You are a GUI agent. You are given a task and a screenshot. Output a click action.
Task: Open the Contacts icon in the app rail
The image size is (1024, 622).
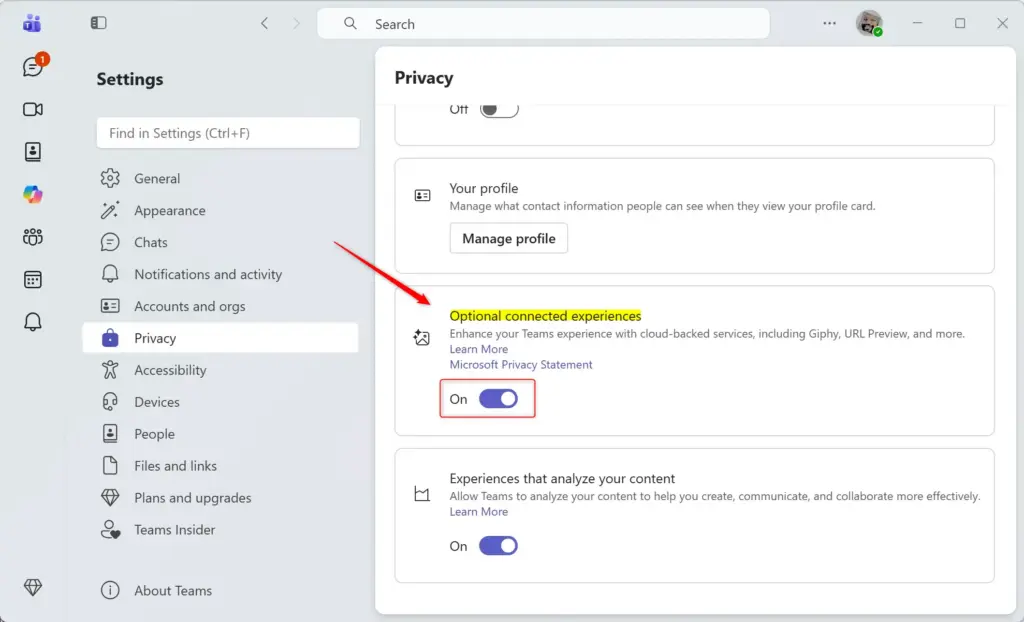33,152
